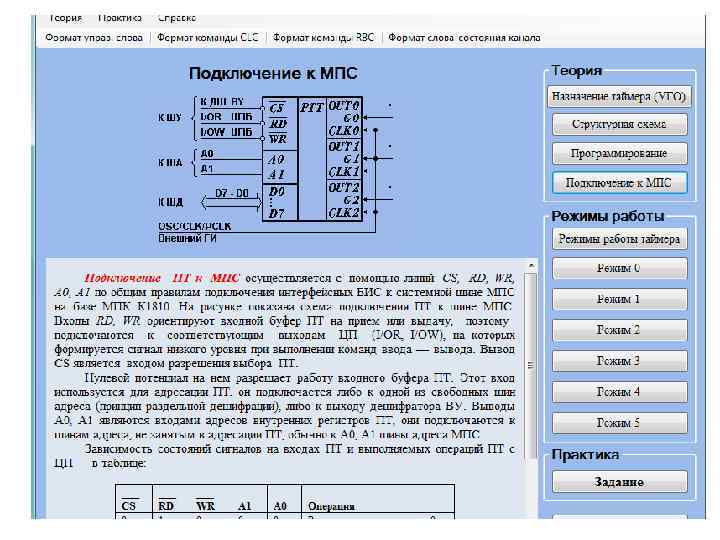
Task: Click Назначение таймера (УГО) button
Action: pyautogui.click(x=619, y=96)
